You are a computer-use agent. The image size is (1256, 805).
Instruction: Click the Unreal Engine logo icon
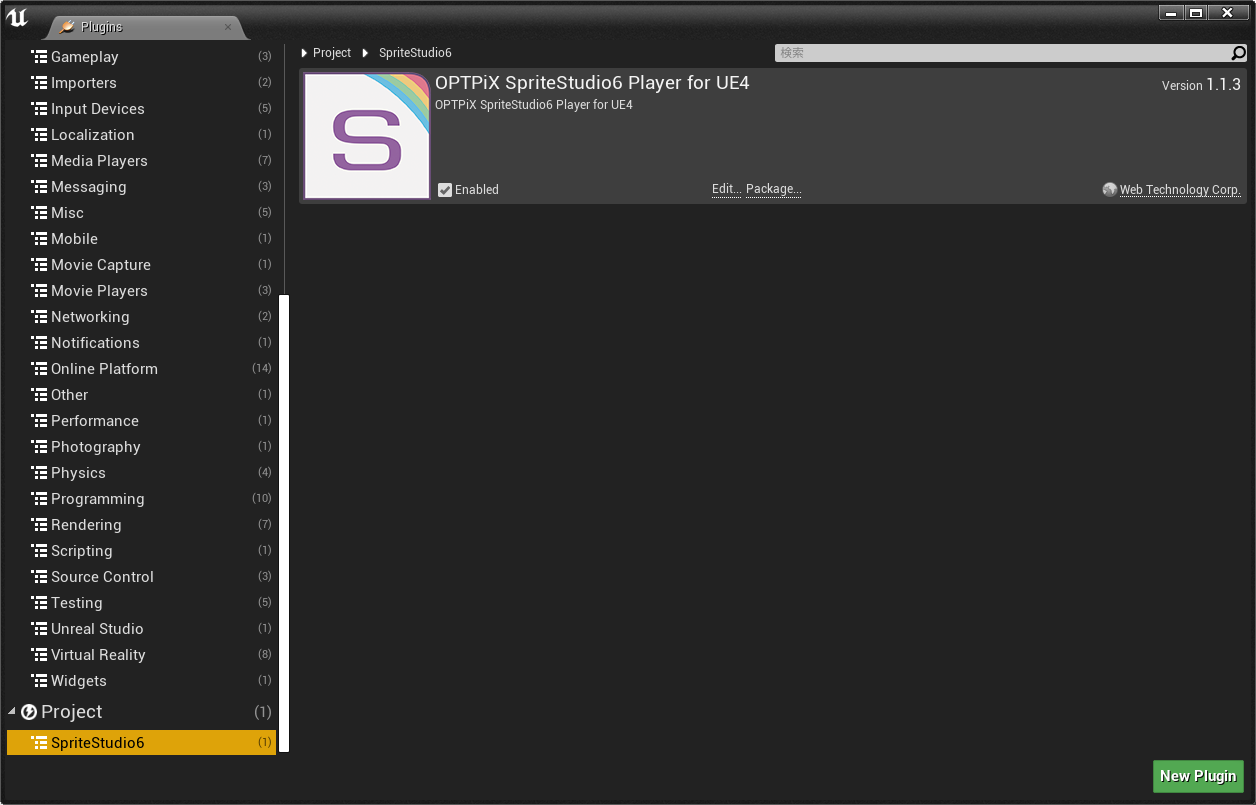point(17,17)
